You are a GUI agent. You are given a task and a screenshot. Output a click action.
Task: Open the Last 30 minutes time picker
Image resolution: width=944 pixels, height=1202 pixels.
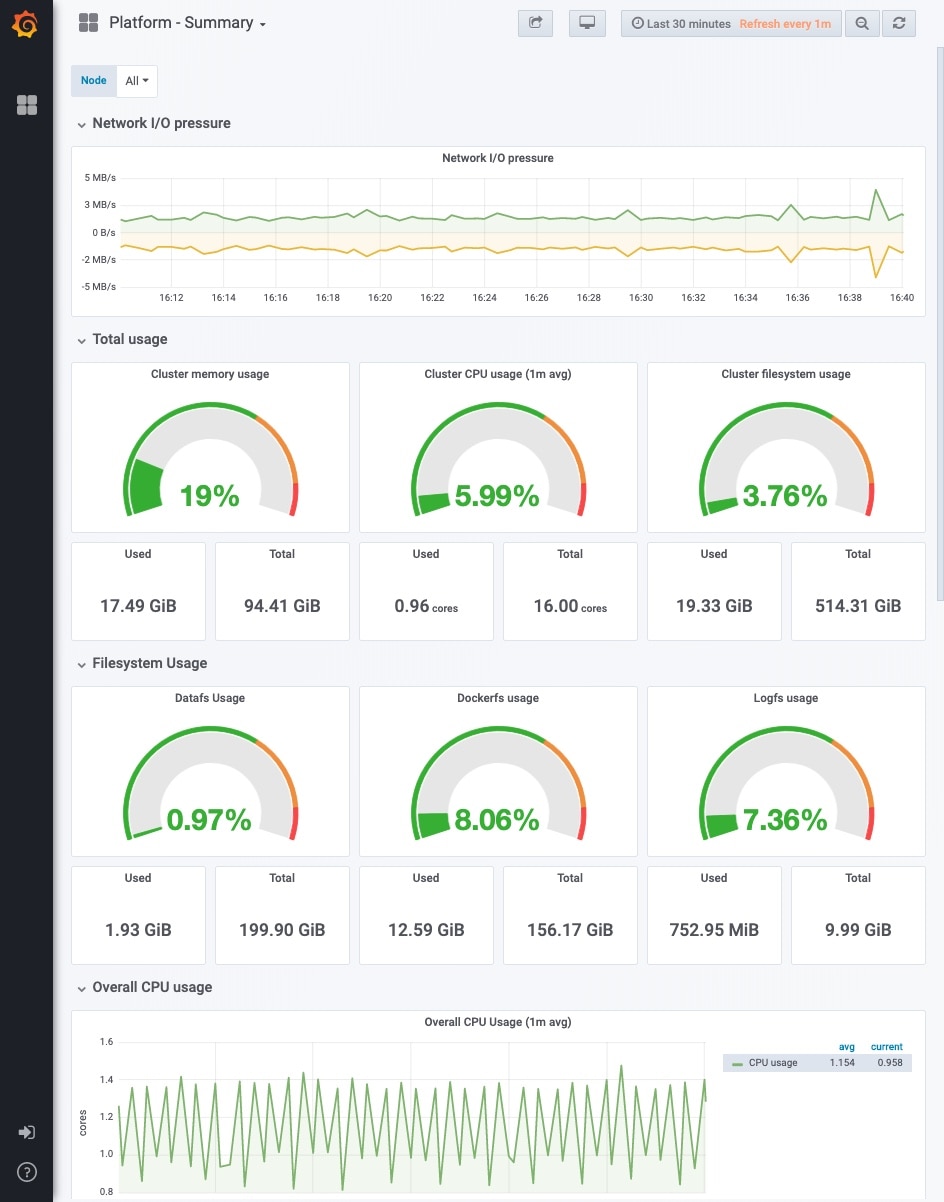[731, 23]
